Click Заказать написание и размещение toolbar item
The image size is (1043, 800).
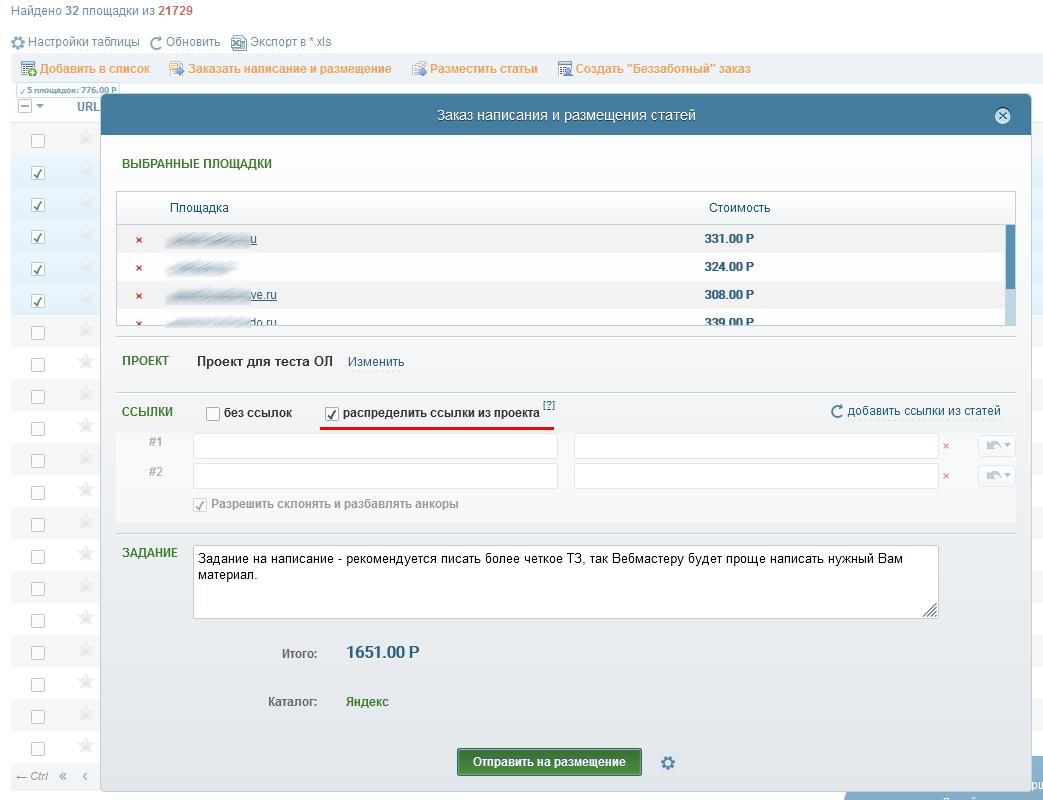(280, 68)
